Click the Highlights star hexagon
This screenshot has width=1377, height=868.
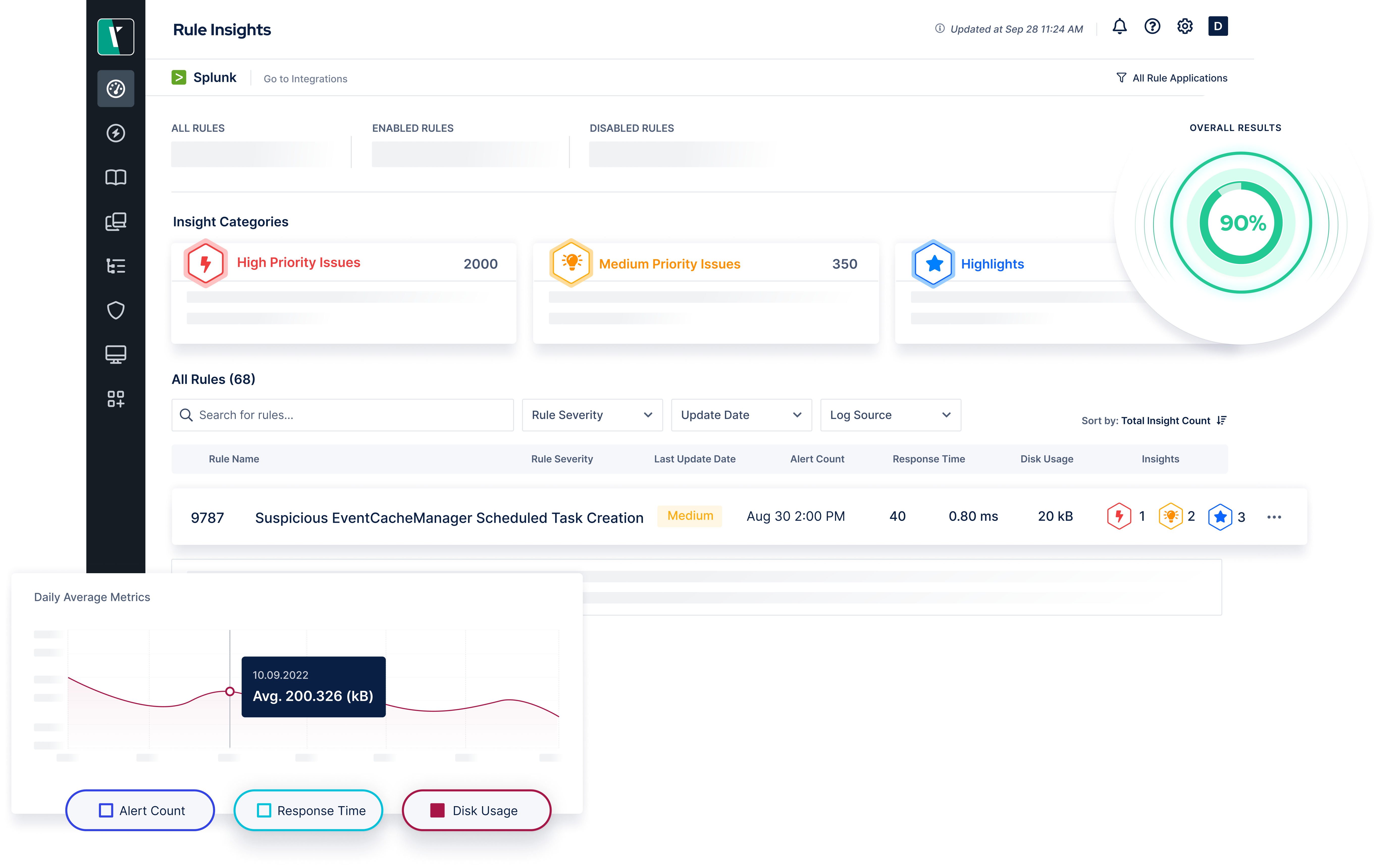click(933, 264)
